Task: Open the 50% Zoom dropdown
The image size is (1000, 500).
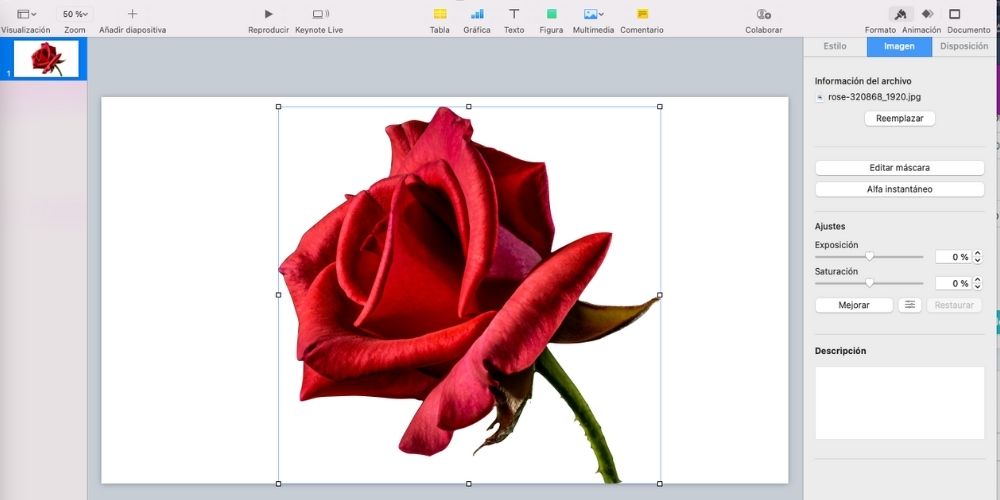Action: coord(75,14)
